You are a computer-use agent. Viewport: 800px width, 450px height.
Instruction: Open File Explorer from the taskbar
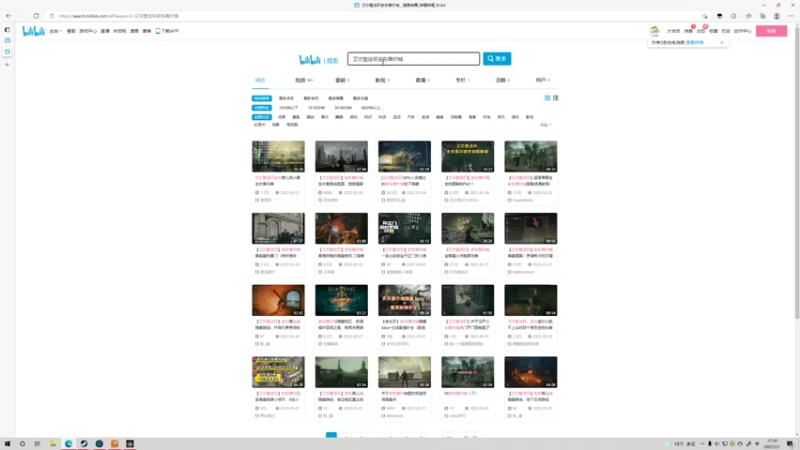click(53, 444)
